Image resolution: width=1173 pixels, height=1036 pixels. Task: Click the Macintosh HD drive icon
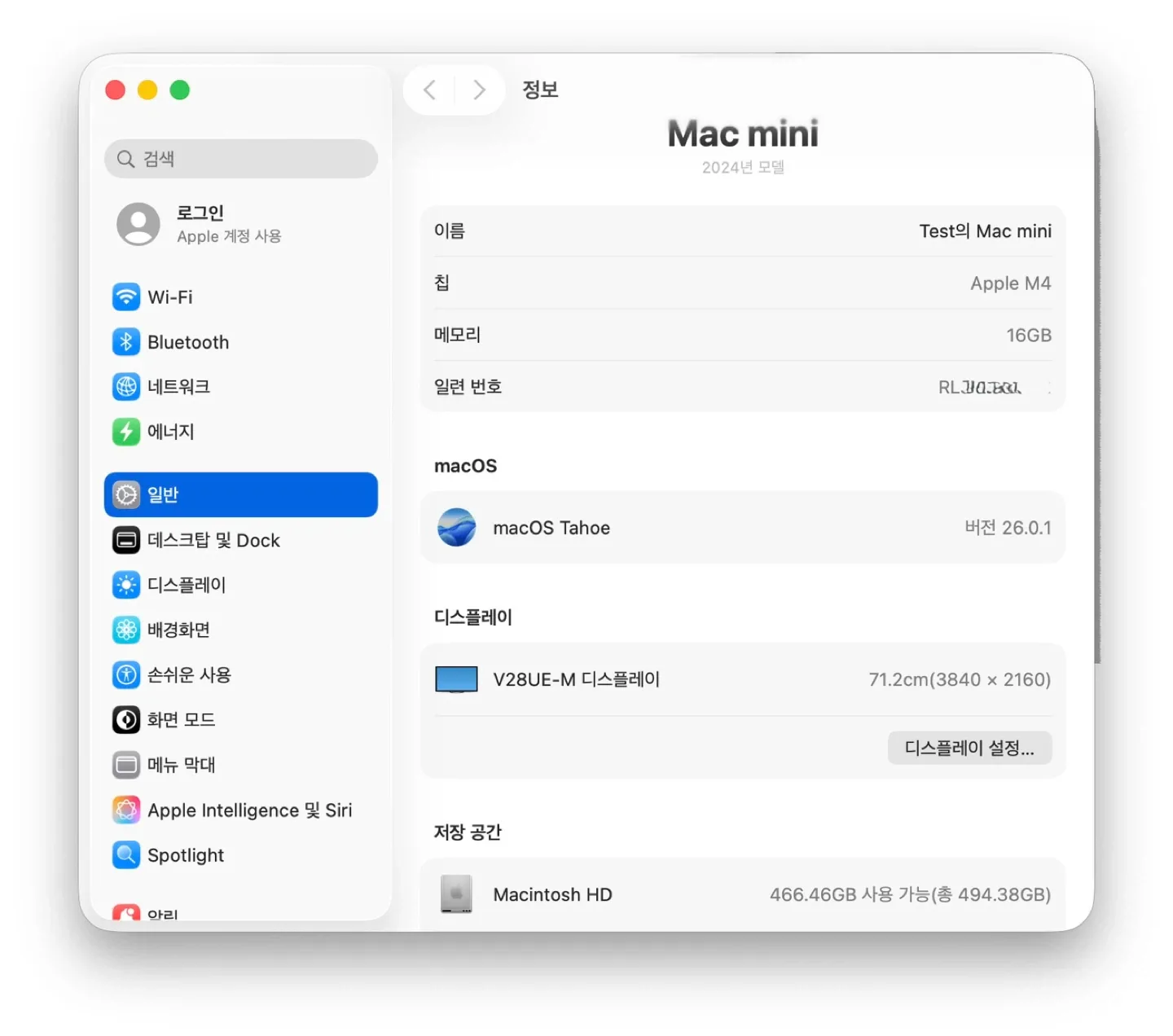click(x=456, y=894)
